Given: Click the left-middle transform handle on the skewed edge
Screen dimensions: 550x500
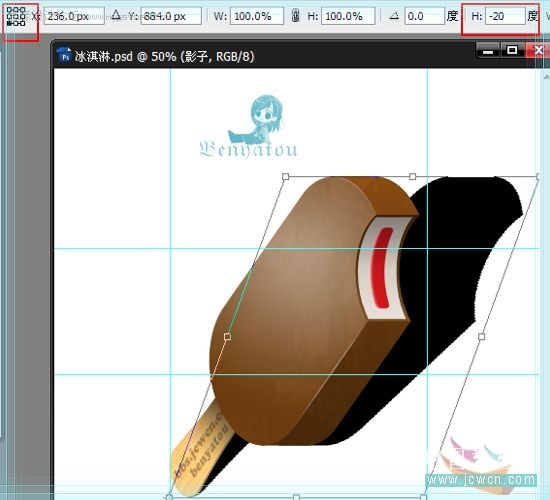Looking at the screenshot, I should (x=227, y=337).
